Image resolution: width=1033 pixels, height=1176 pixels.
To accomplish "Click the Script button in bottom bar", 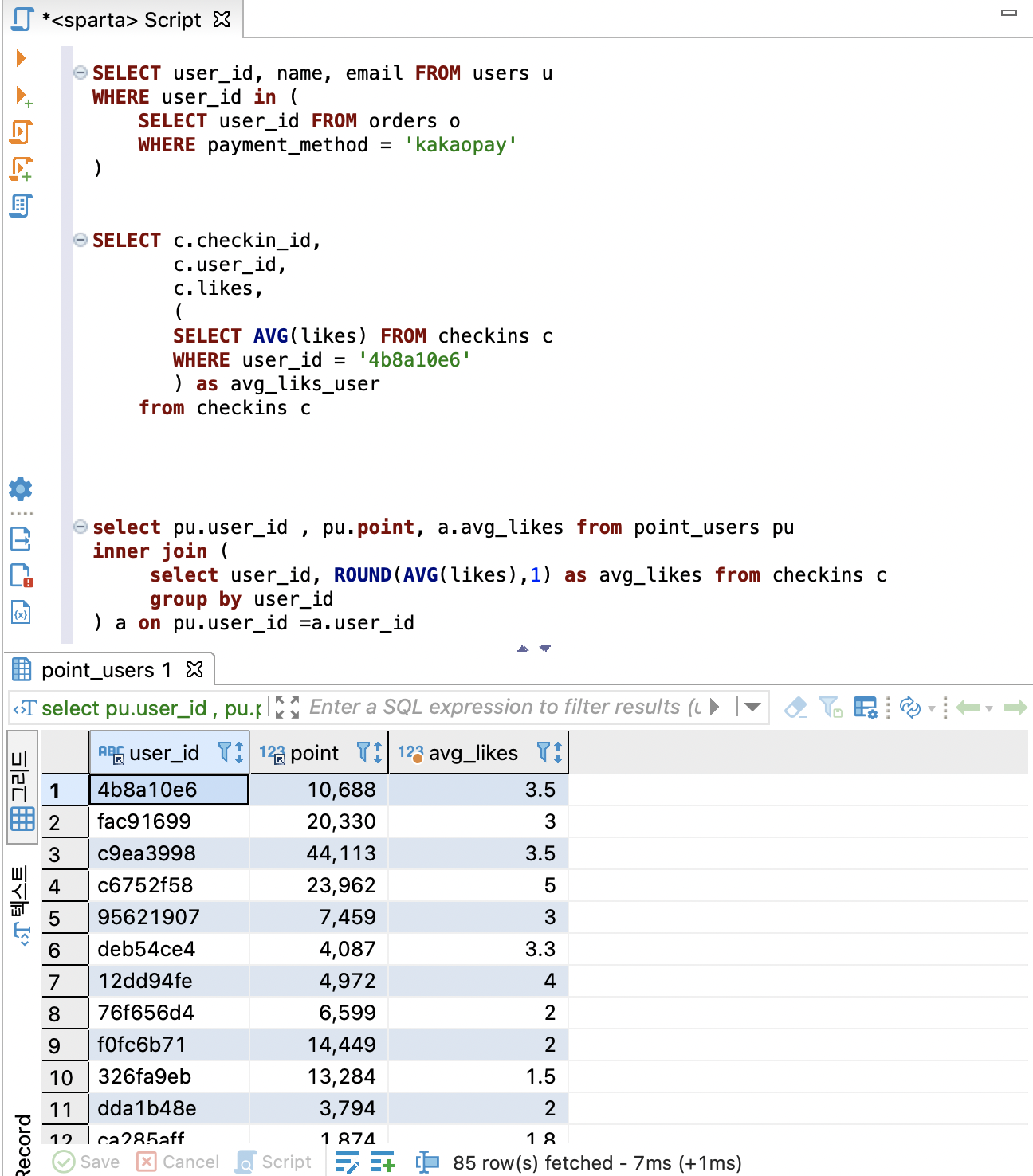I will (x=273, y=1162).
